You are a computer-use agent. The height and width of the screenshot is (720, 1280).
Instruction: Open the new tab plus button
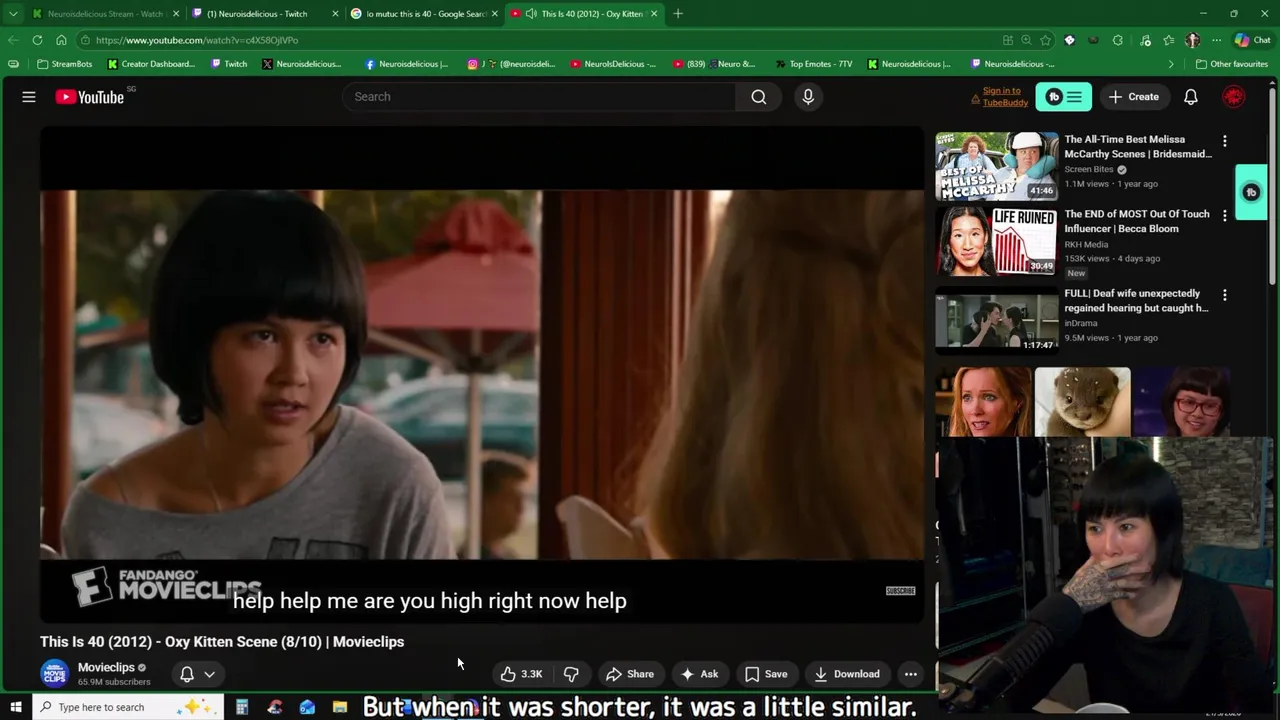[678, 14]
